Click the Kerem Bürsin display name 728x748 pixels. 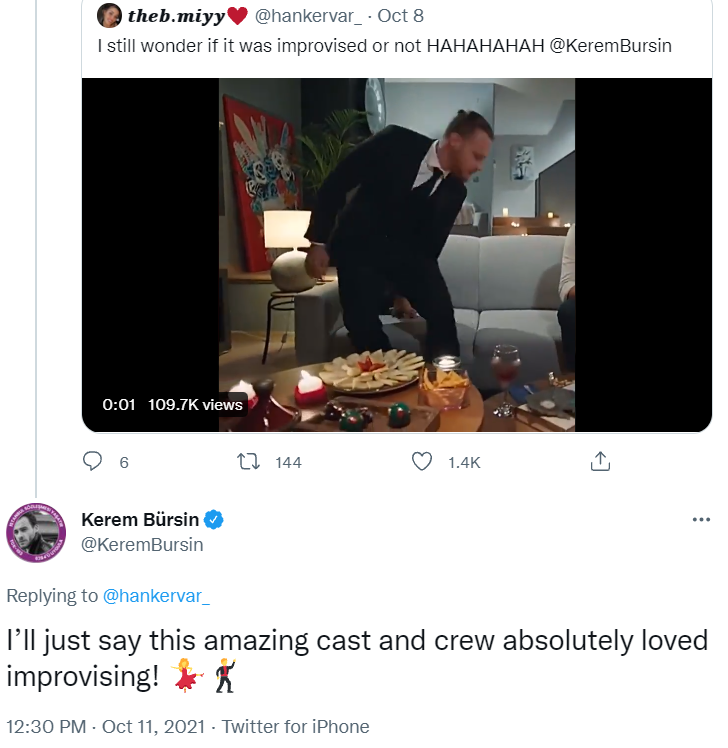[x=140, y=520]
